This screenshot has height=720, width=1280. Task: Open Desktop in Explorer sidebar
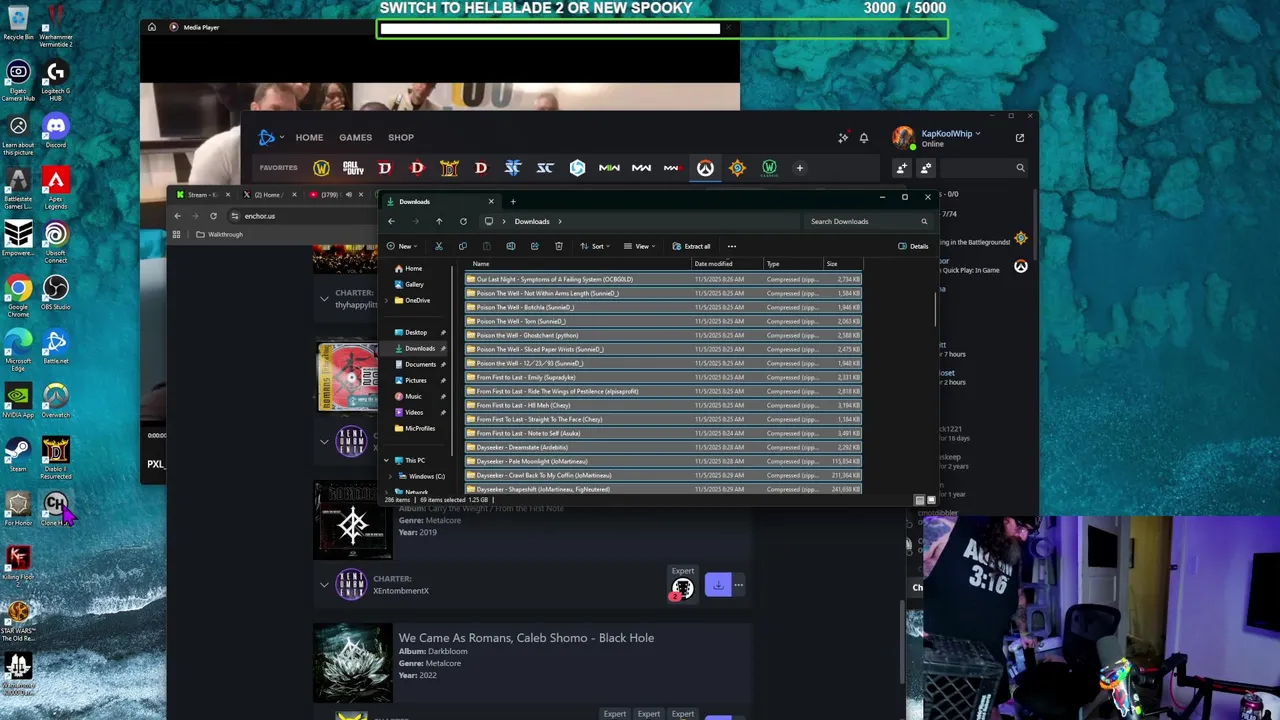(x=411, y=332)
